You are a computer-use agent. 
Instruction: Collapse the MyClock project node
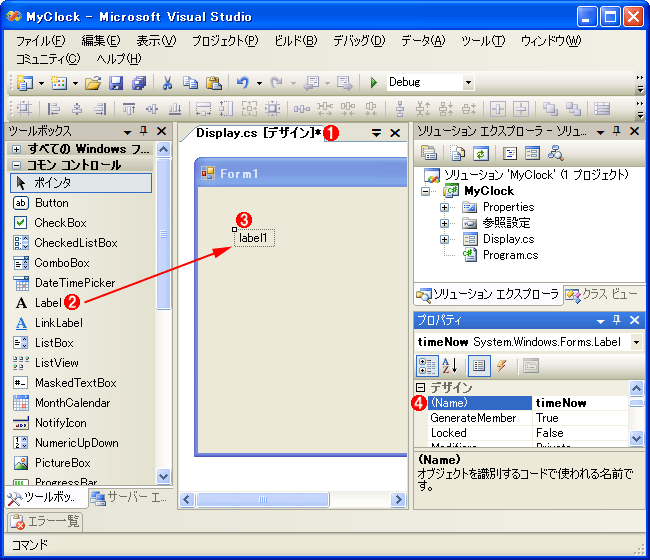click(x=425, y=191)
